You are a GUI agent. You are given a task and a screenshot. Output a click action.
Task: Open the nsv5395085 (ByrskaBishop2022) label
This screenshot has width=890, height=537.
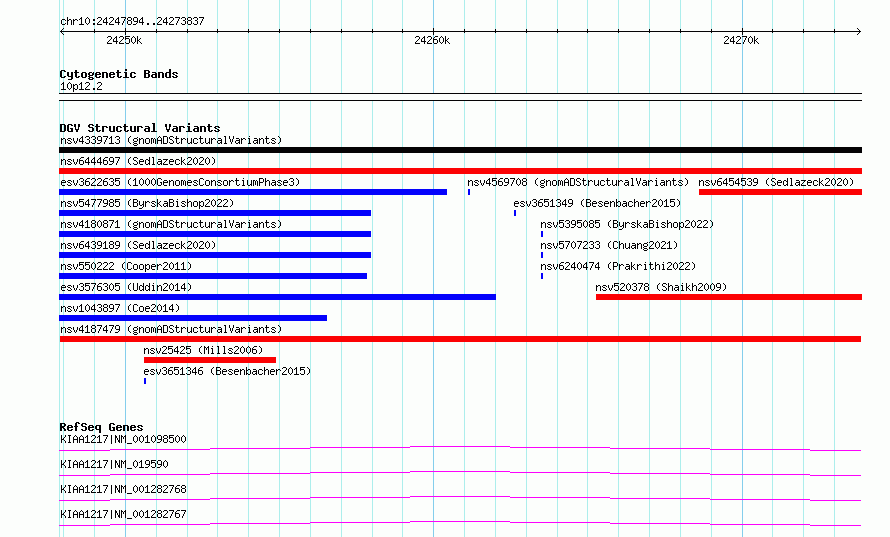[627, 224]
